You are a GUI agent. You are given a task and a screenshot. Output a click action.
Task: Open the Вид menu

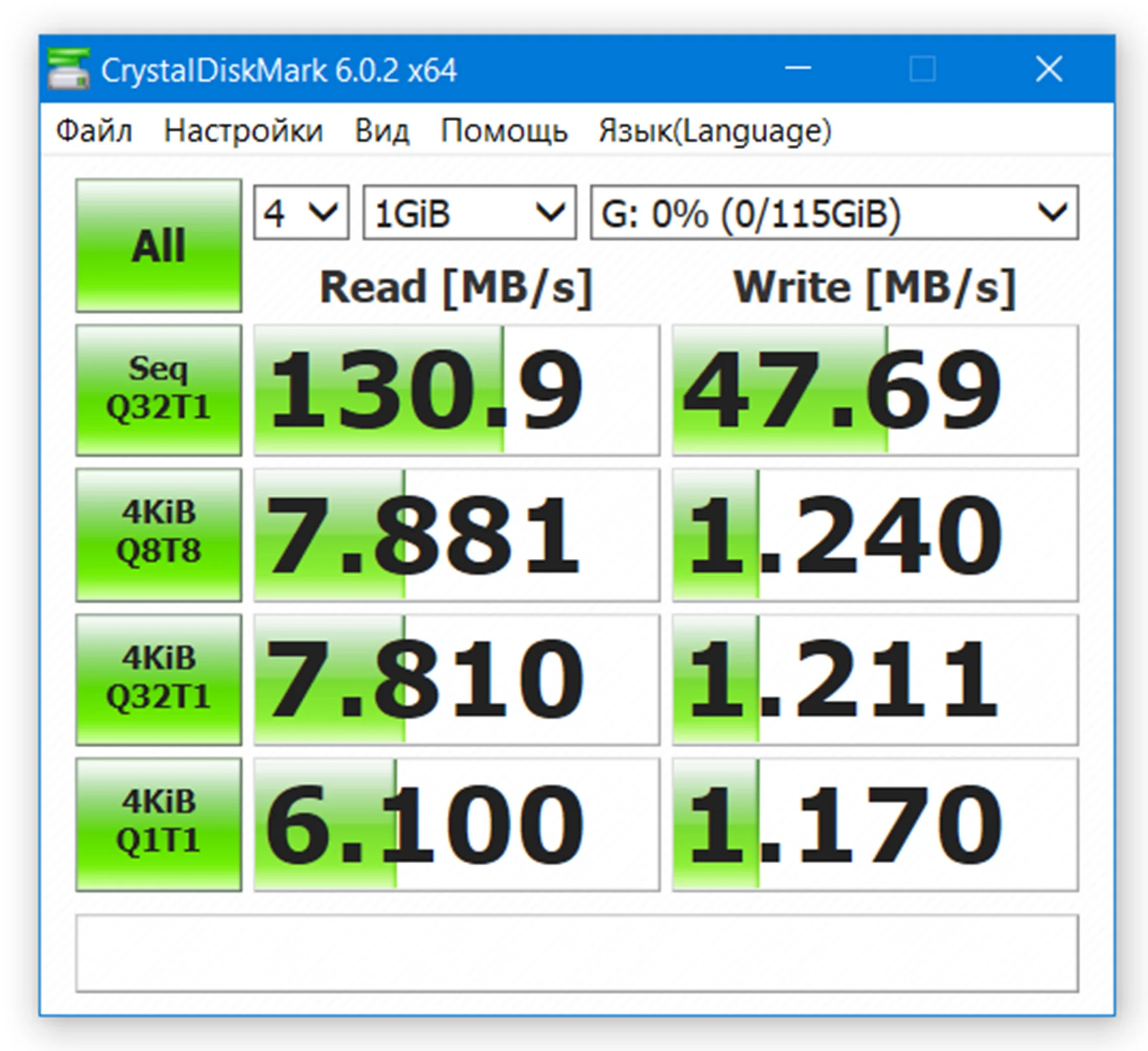click(x=382, y=131)
